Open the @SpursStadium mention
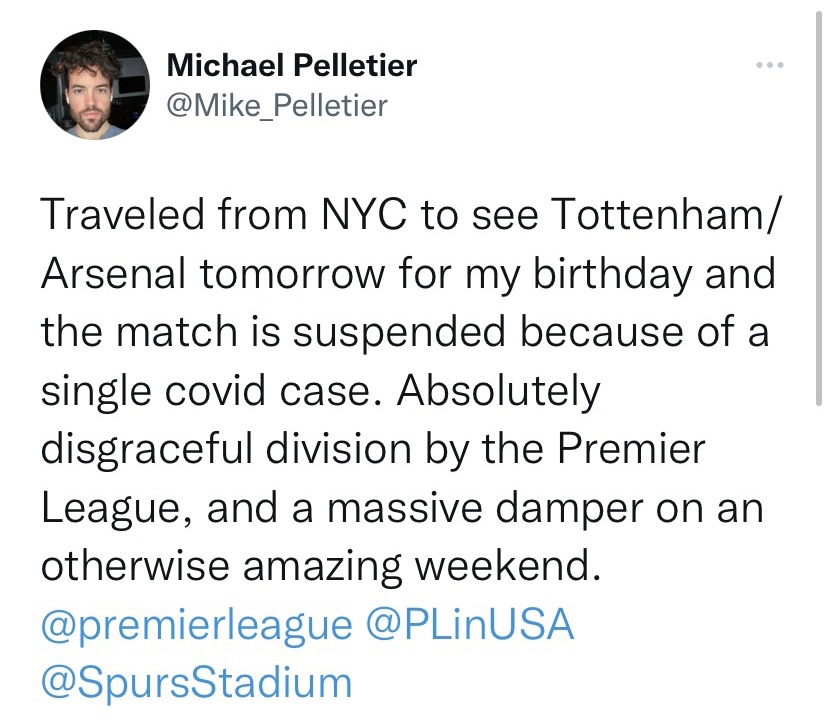The width and height of the screenshot is (828, 725). [x=197, y=683]
